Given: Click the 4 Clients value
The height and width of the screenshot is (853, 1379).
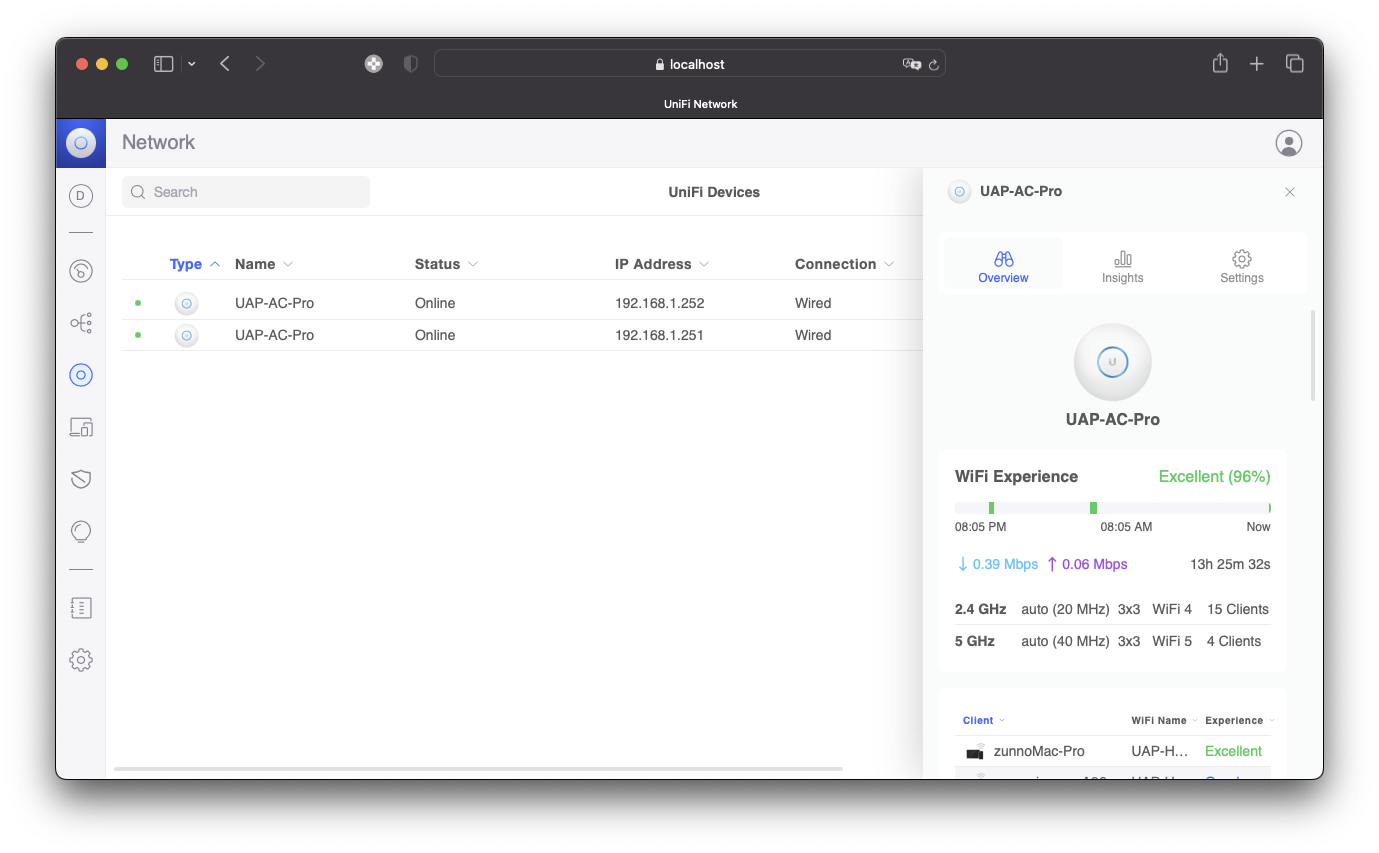Looking at the screenshot, I should click(x=1234, y=641).
